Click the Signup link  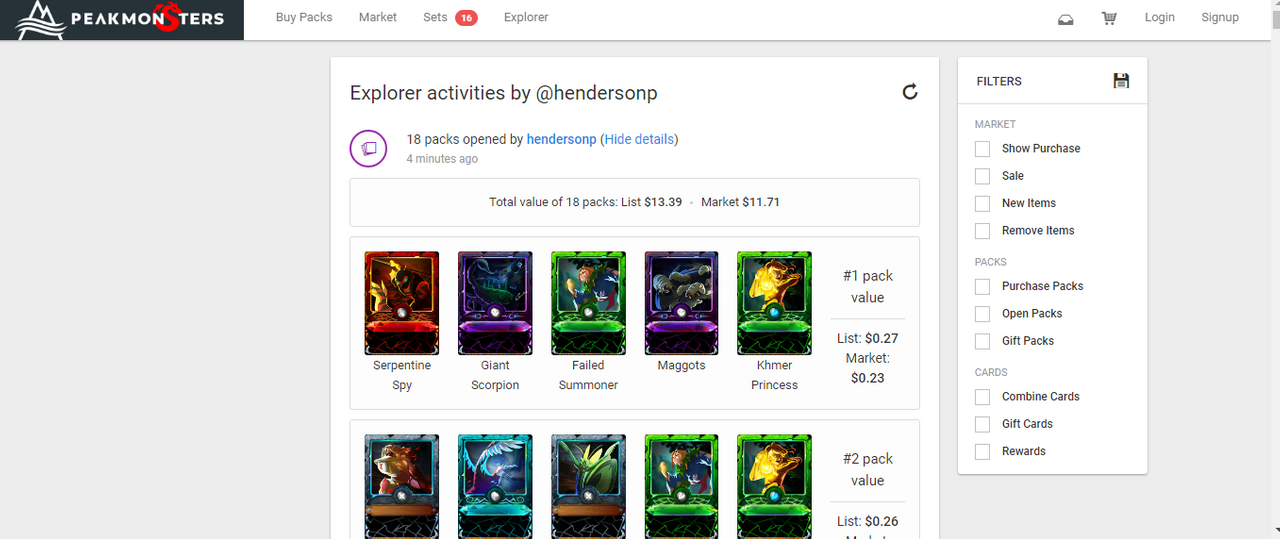1220,17
